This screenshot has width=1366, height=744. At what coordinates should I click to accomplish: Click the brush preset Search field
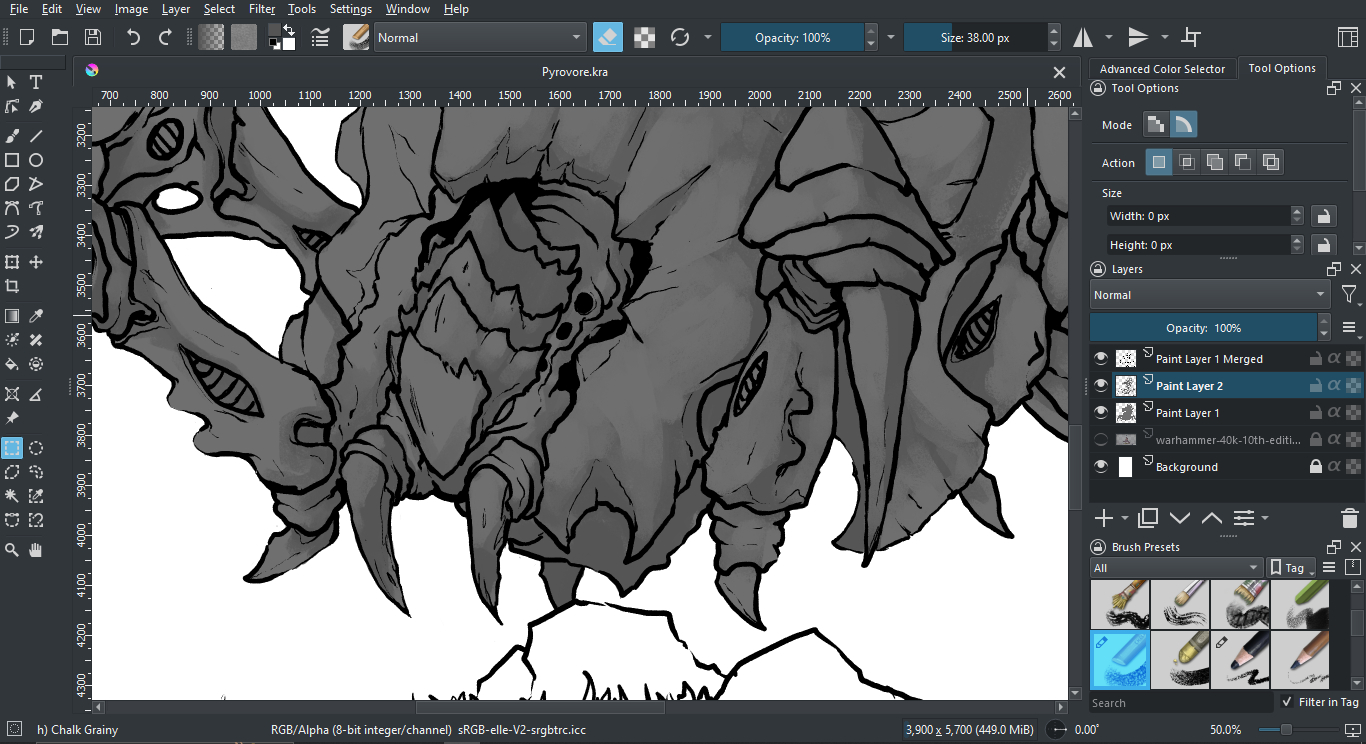tap(1180, 703)
